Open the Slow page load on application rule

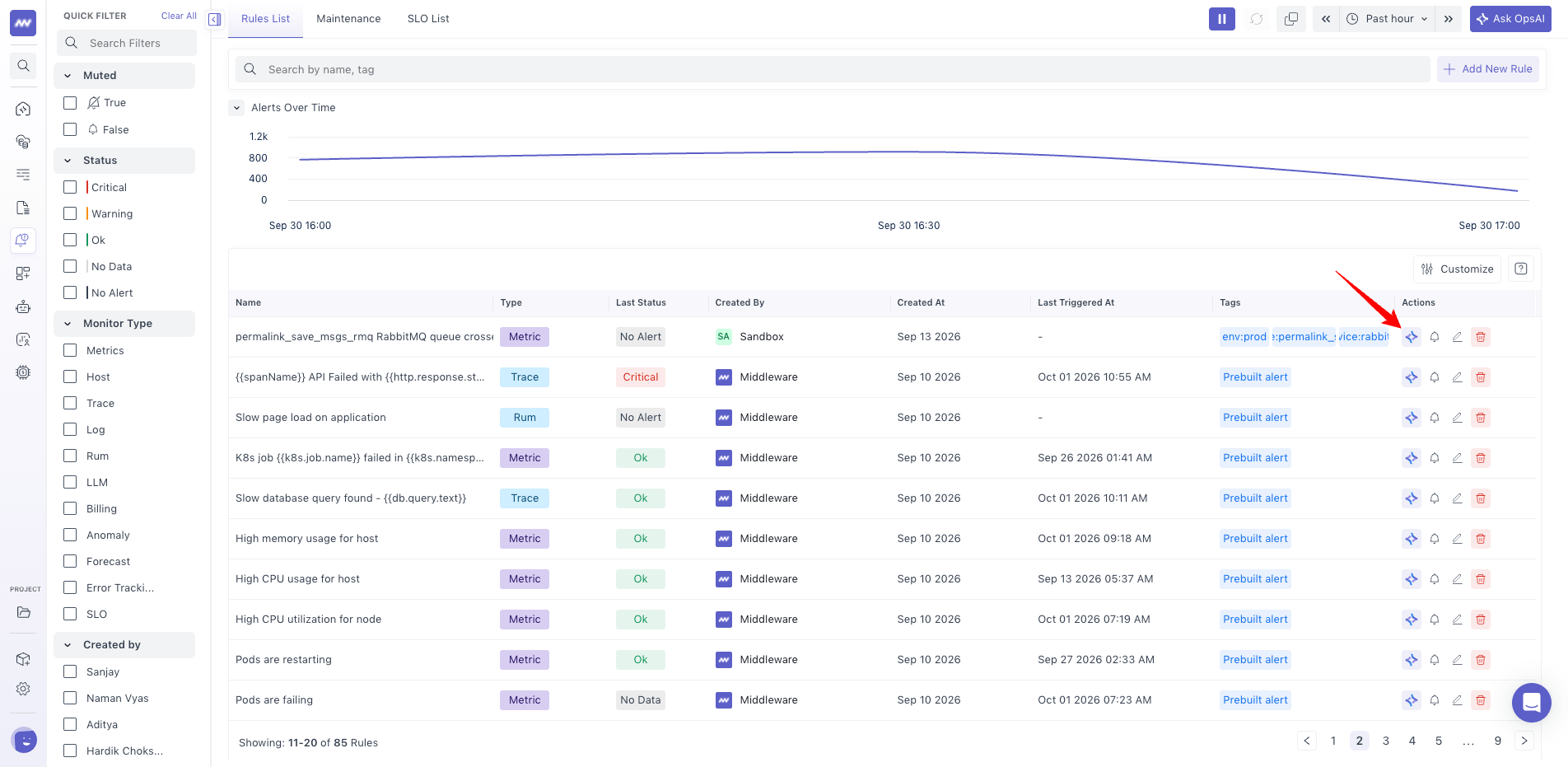[x=310, y=418]
